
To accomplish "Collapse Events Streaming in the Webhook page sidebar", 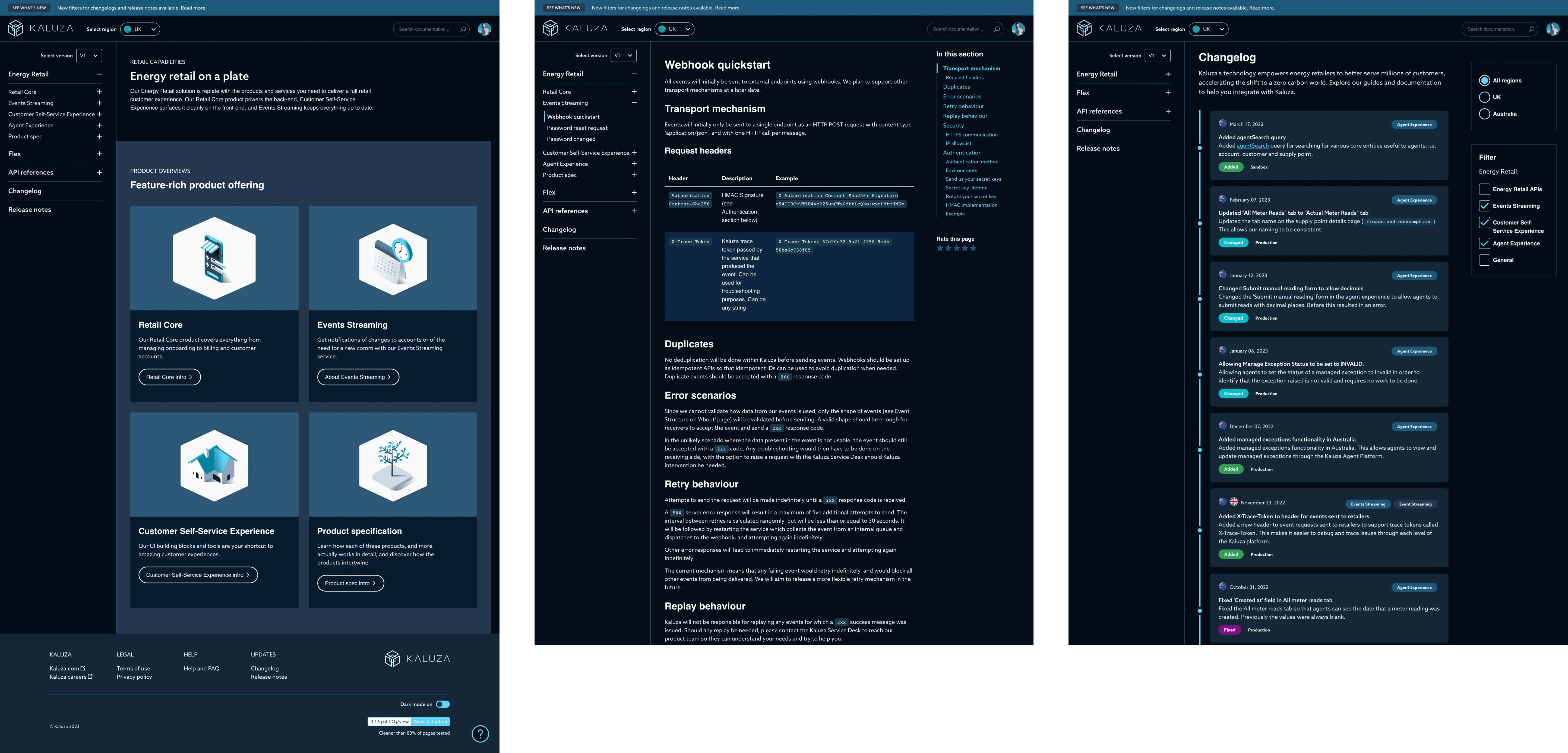I will (x=634, y=103).
